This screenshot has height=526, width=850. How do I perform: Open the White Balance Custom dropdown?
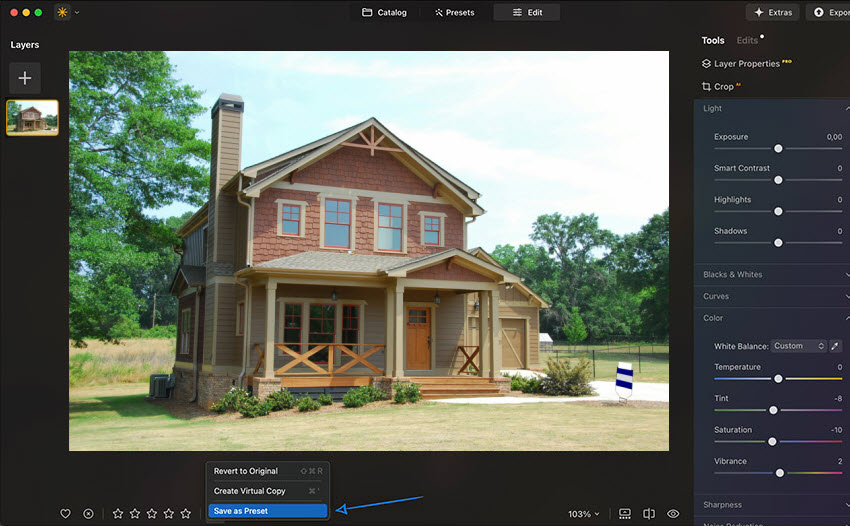point(799,346)
